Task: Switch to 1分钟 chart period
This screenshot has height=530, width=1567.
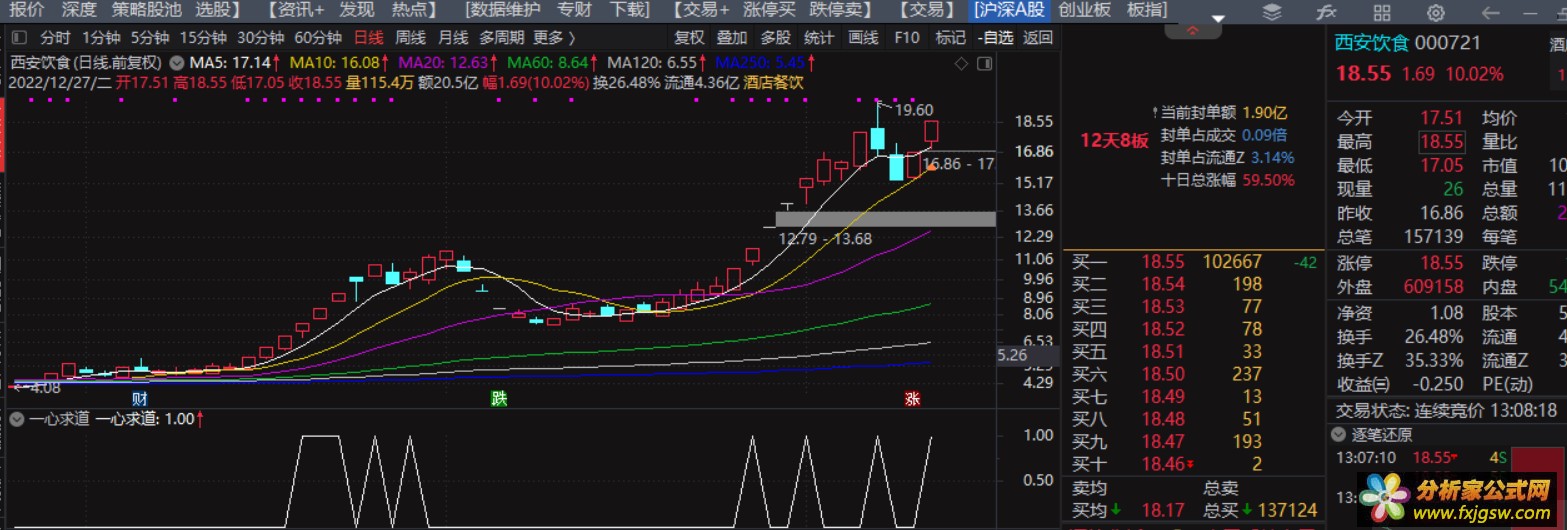Action: point(101,38)
